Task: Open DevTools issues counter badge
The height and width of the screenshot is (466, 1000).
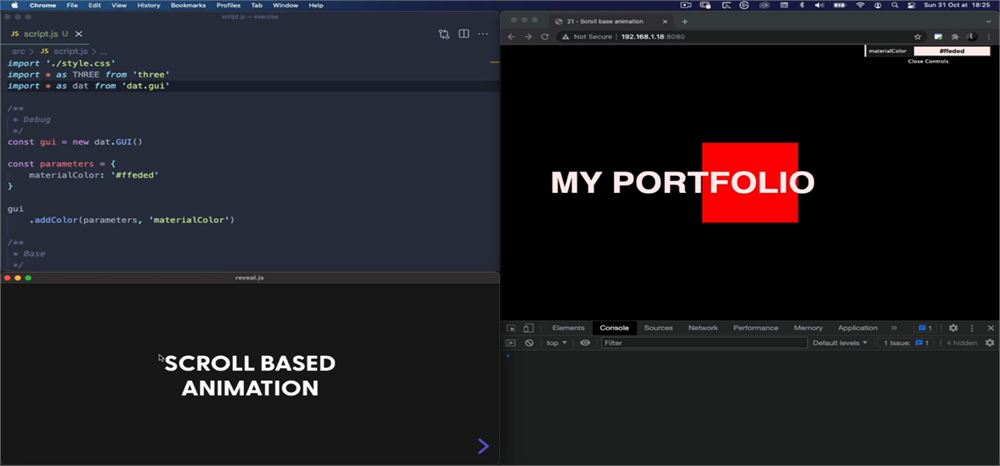Action: (x=925, y=328)
